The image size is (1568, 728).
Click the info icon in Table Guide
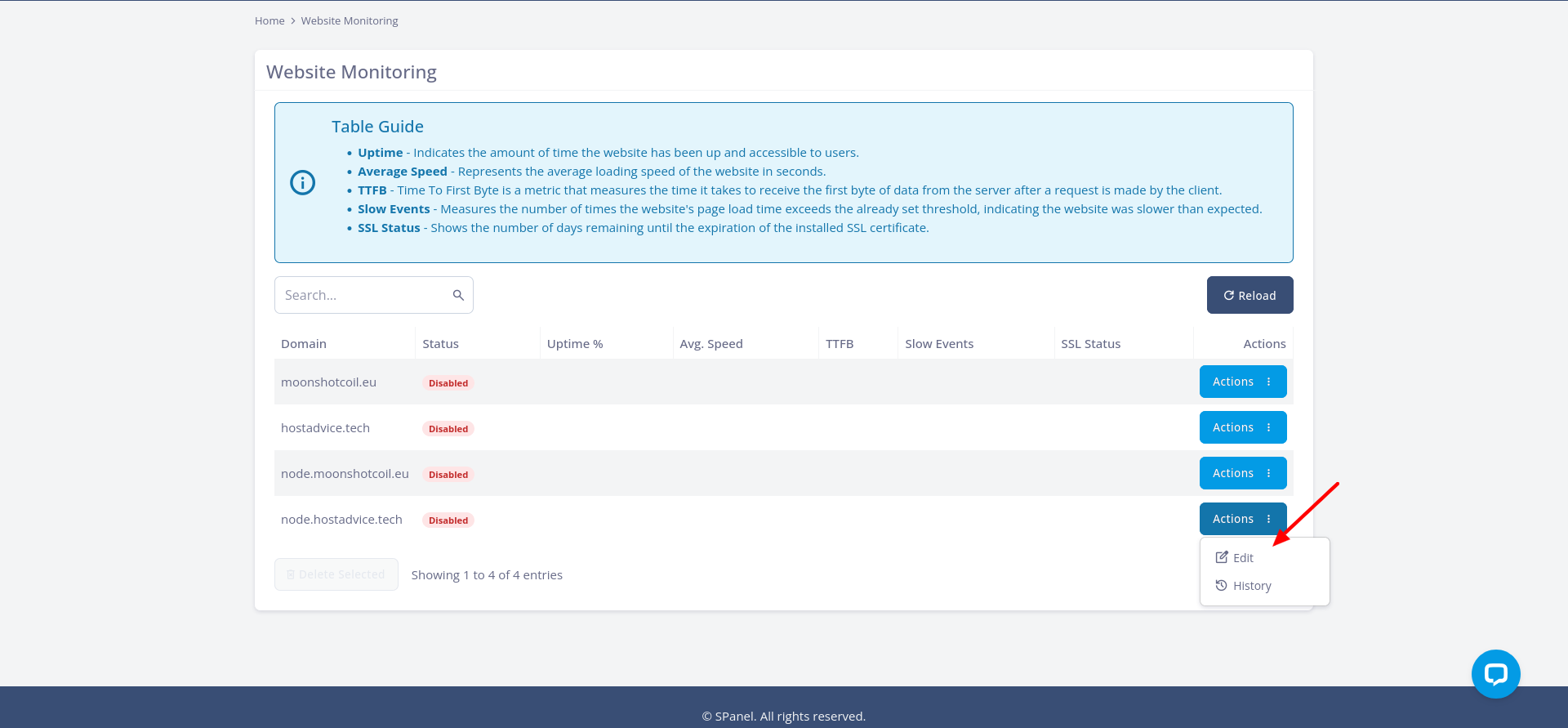(303, 182)
